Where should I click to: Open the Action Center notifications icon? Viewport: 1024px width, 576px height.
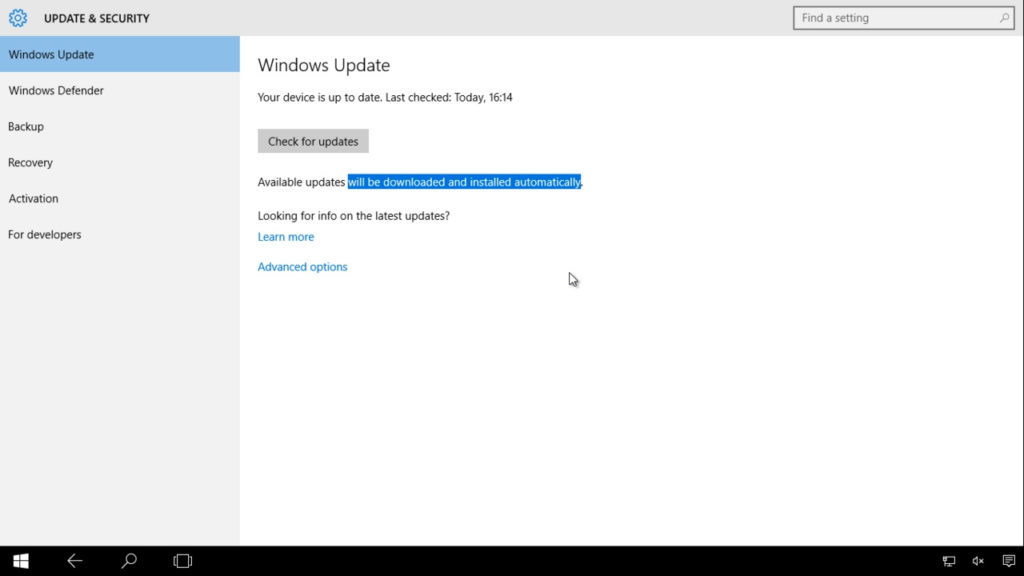[x=1008, y=561]
